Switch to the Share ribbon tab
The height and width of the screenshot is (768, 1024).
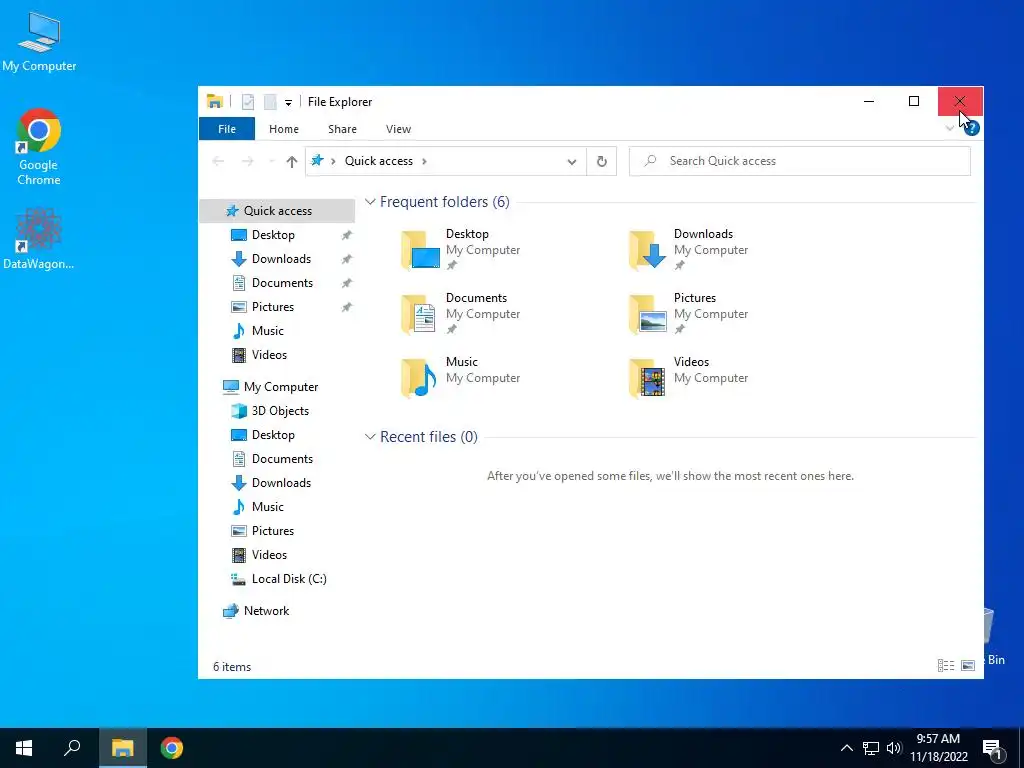pos(342,129)
